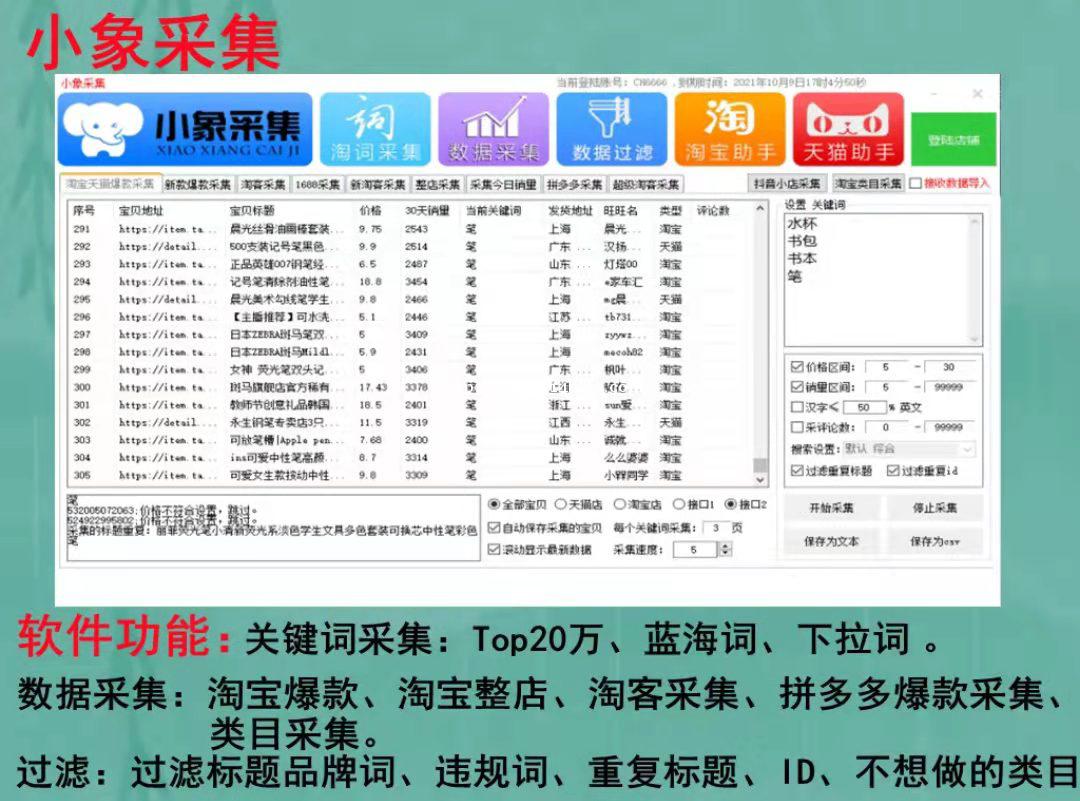Open the 淘宝助手 module

[730, 129]
